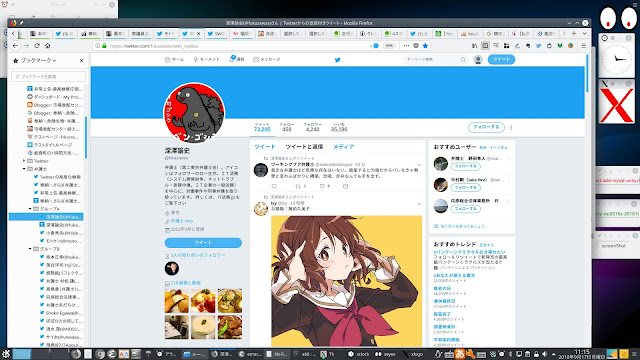Open the クストタイトルページ bookmark

click(x=50, y=145)
